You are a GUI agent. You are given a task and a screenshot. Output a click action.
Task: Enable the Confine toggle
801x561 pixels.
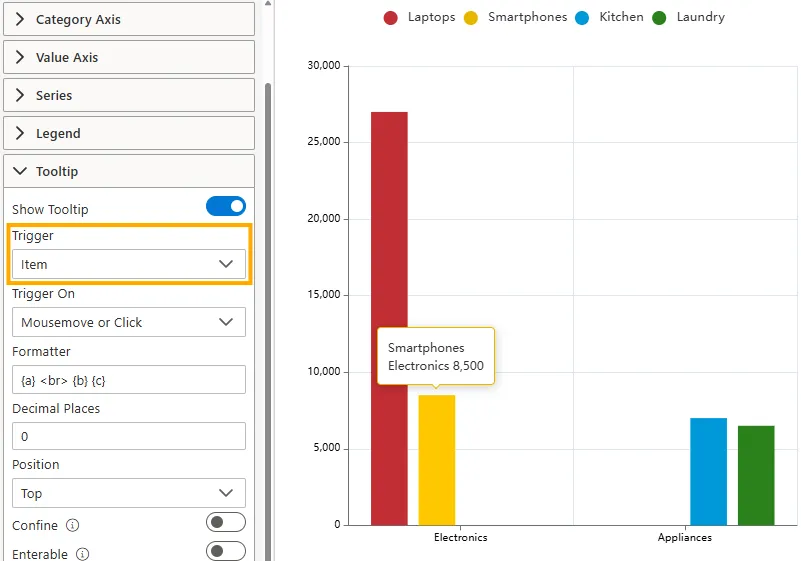[225, 523]
